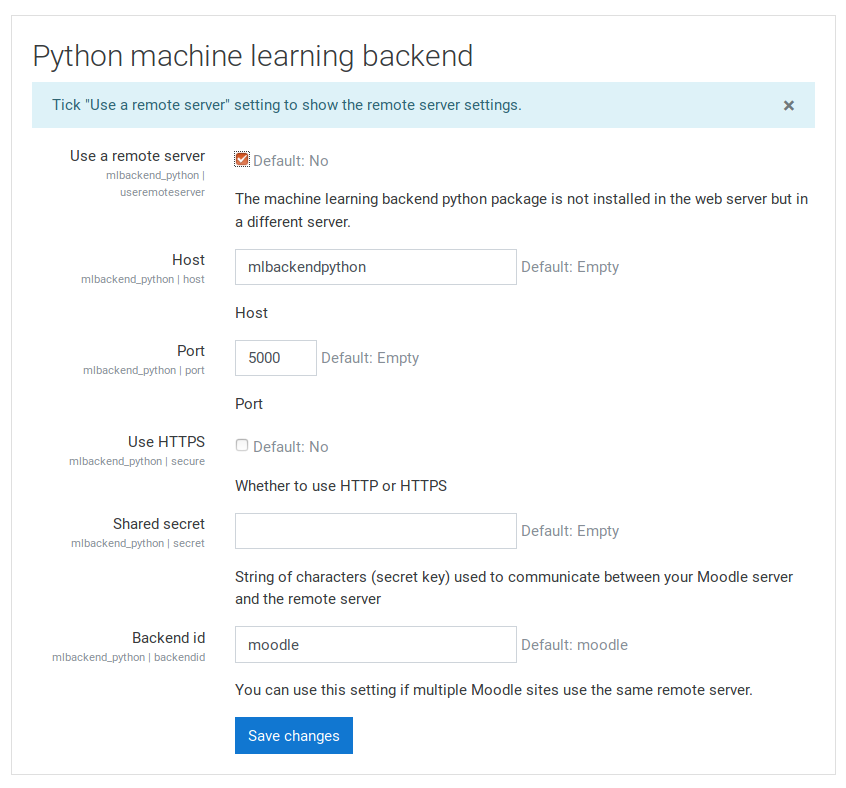Click the alert message about remote server settings
846x788 pixels.
click(286, 105)
